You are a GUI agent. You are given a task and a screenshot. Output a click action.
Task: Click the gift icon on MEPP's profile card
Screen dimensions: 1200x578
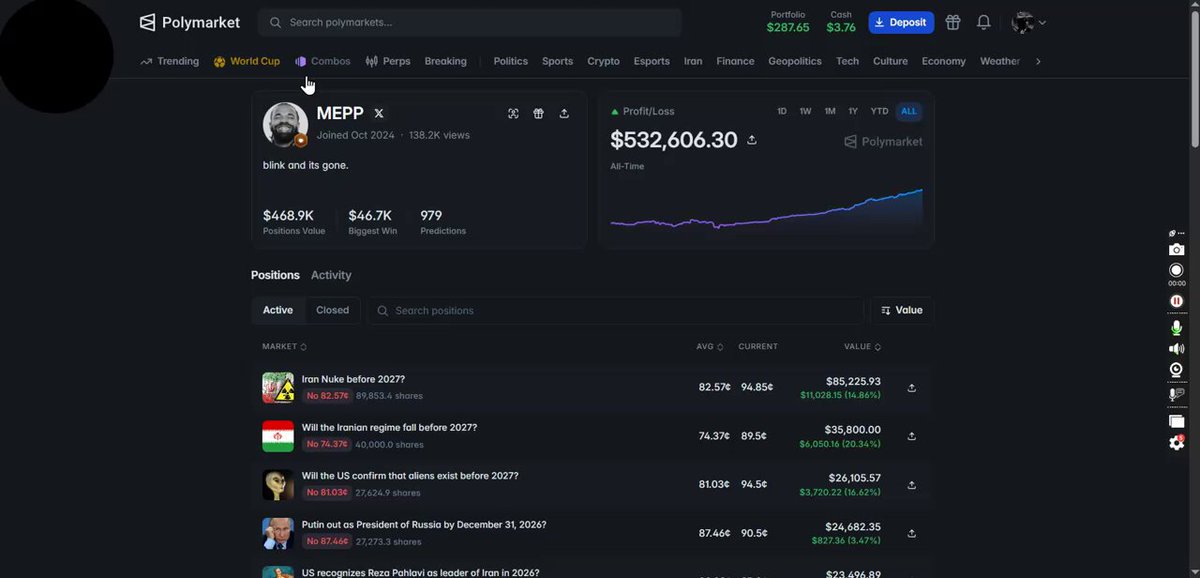[x=538, y=114]
